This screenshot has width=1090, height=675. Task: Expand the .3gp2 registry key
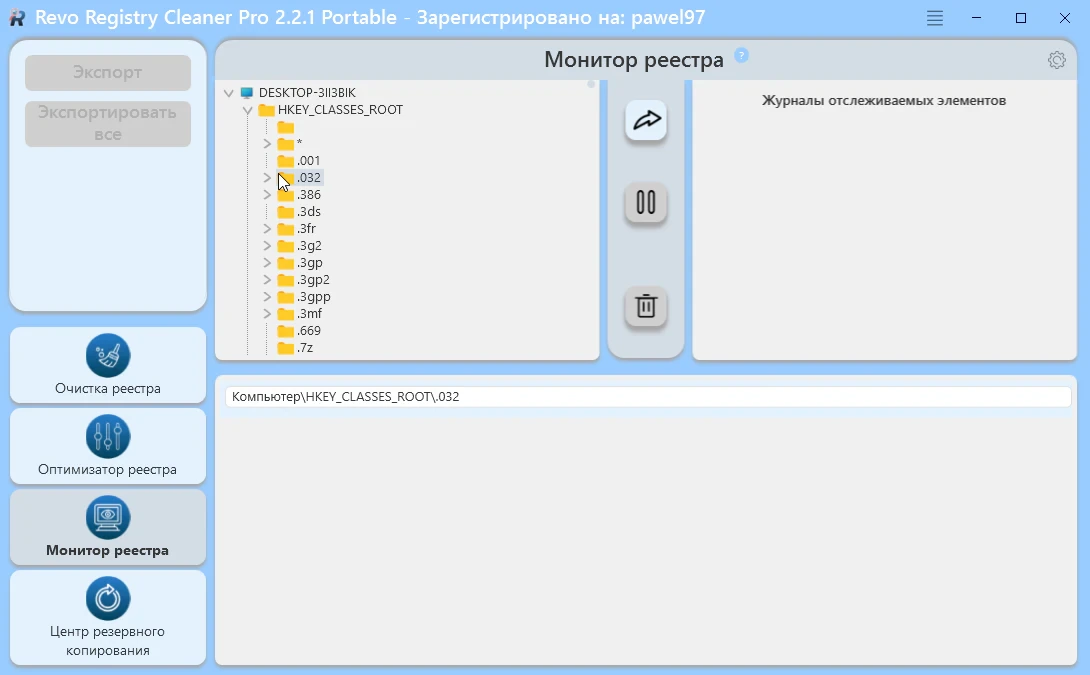(267, 279)
